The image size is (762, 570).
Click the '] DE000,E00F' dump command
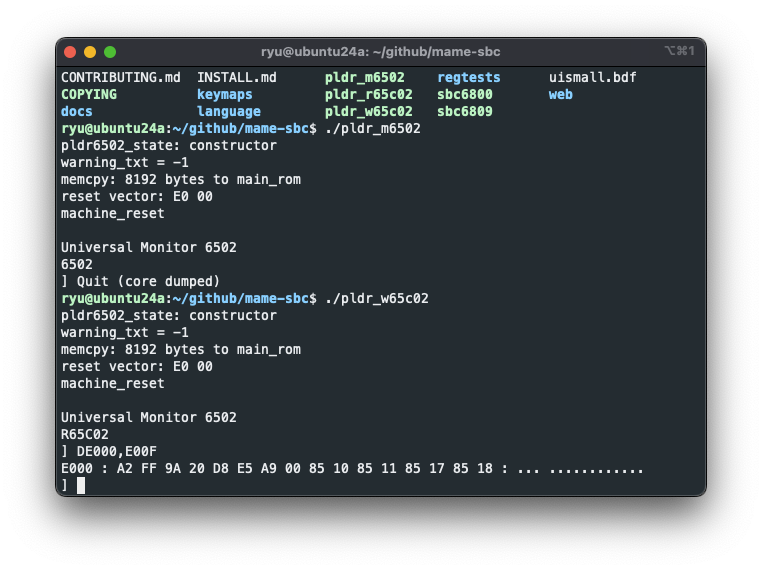[x=109, y=451]
